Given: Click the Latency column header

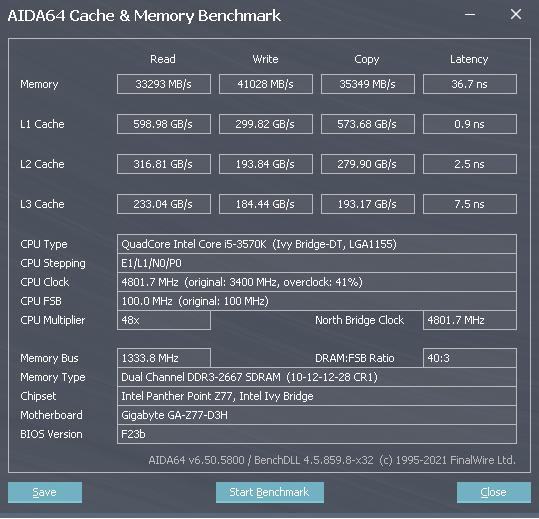Looking at the screenshot, I should (469, 59).
